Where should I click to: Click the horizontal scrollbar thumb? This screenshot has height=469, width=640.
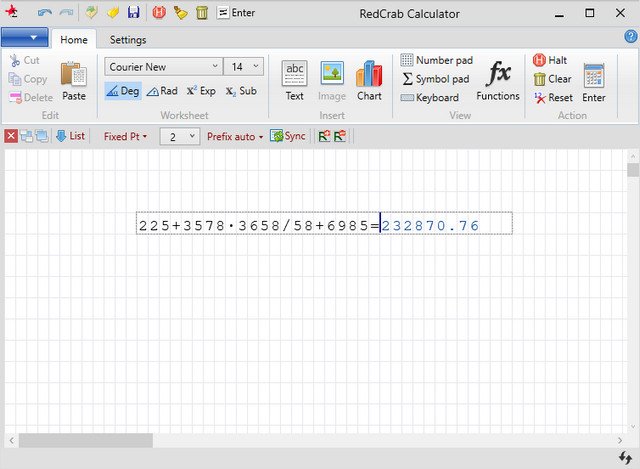(x=85, y=440)
